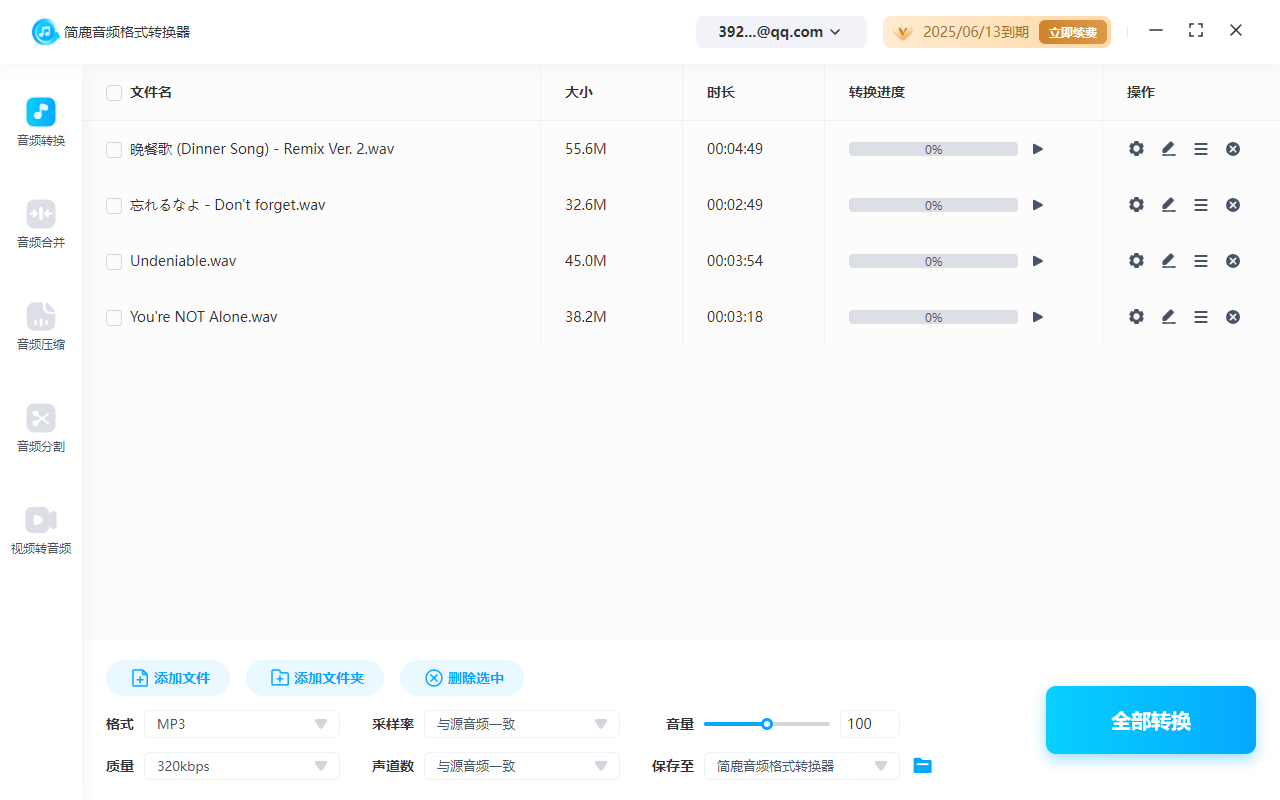Expand the 格式 MP3 dropdown
Screen dimensions: 1280x800
coord(242,724)
